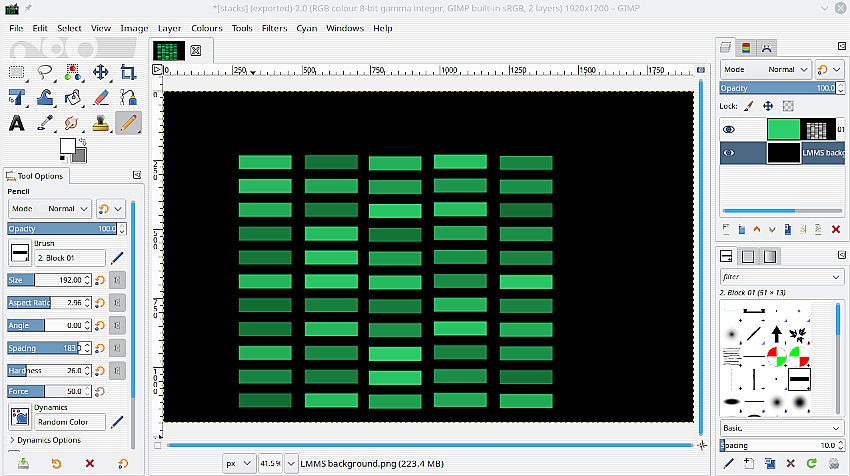This screenshot has width=850, height=476.
Task: Open the Colours menu
Action: 207,28
